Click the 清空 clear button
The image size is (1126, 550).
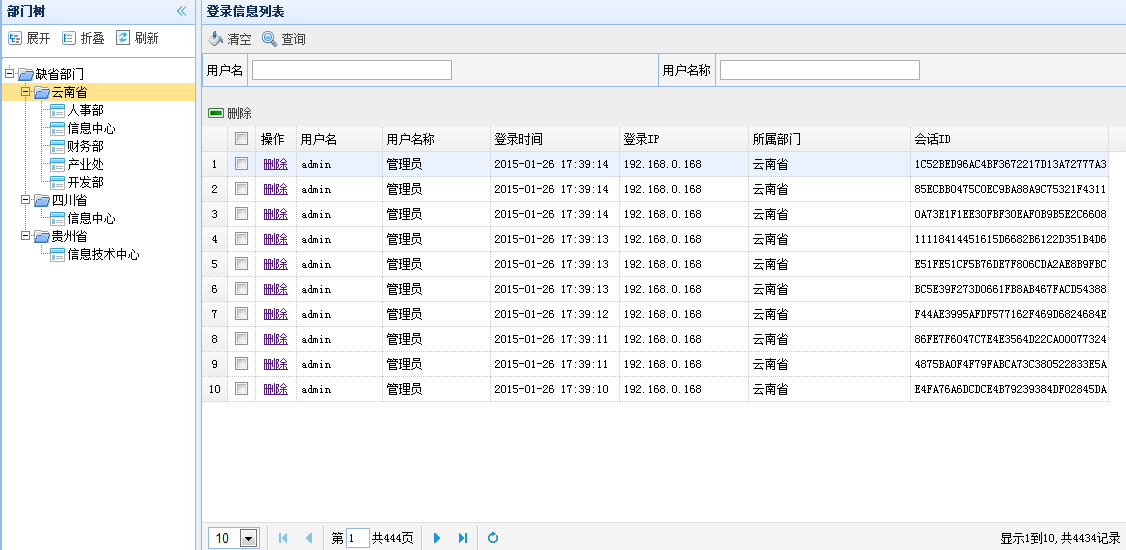click(x=230, y=39)
